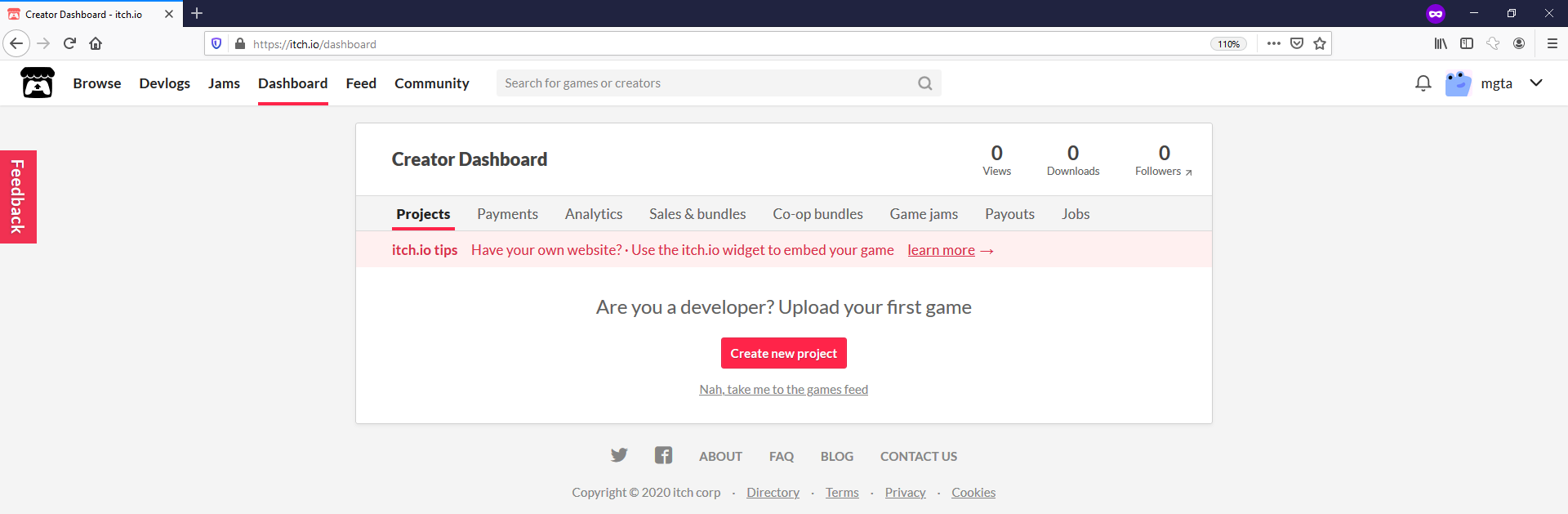
Task: Open the FAQ footer link
Action: pos(782,456)
